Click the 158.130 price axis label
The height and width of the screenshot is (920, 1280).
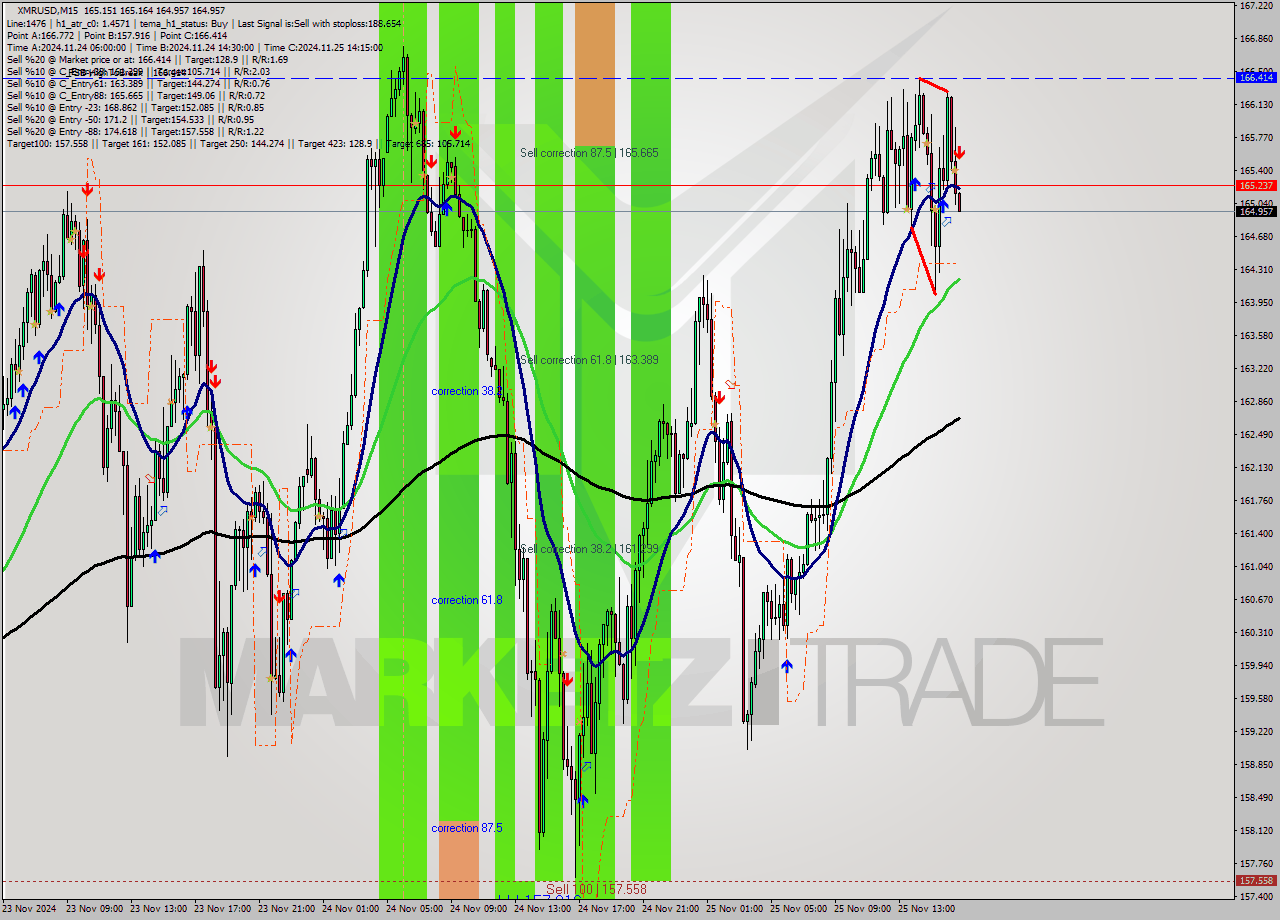(1256, 830)
